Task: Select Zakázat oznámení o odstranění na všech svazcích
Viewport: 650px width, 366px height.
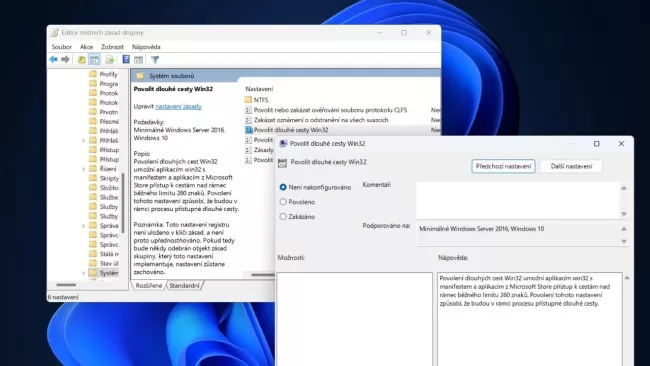Action: (x=321, y=120)
